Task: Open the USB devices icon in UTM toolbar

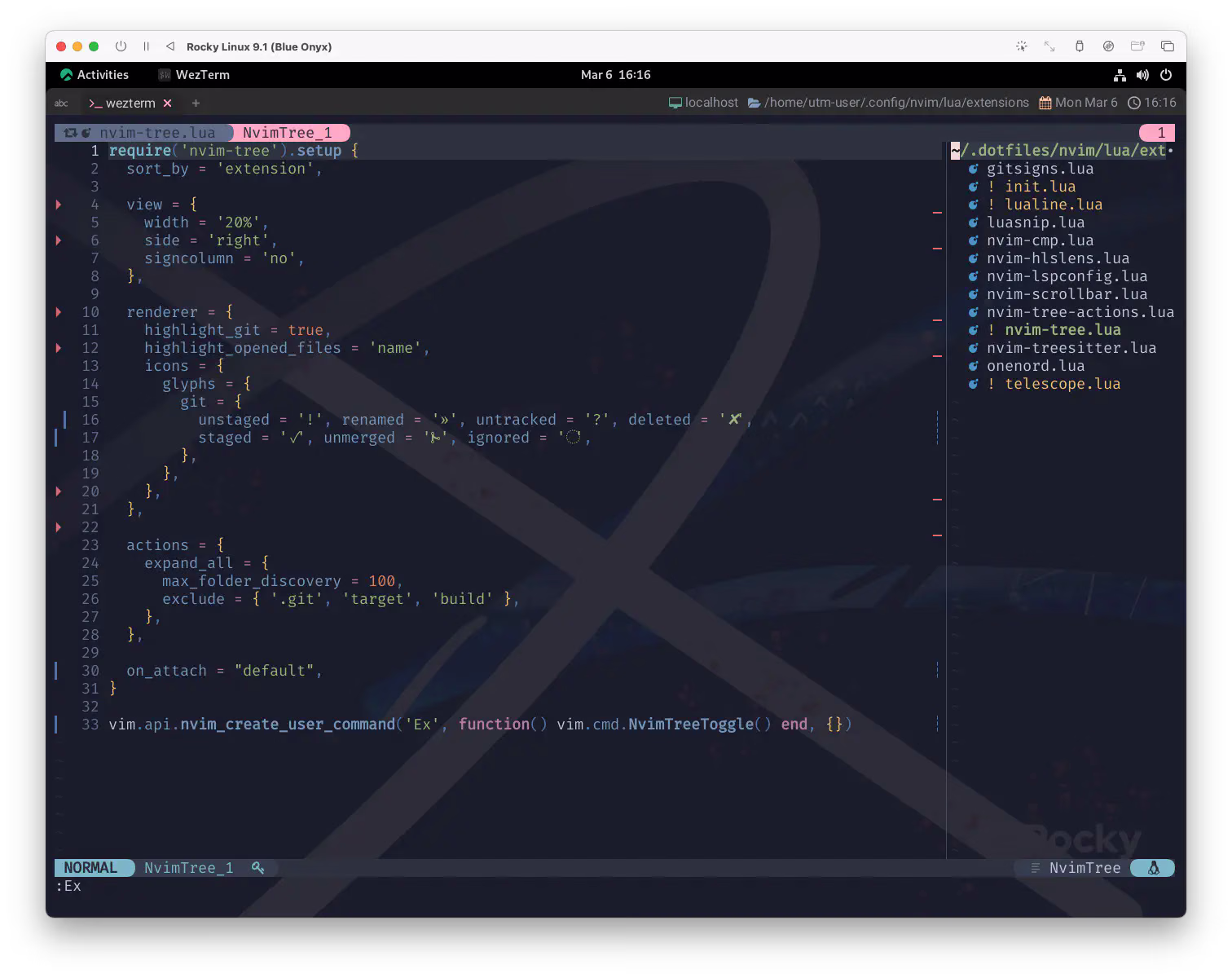Action: tap(1079, 46)
